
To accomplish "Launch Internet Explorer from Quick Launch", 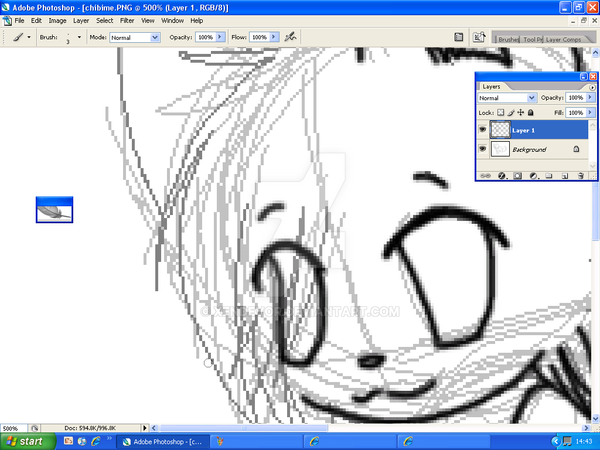I will click(95, 441).
